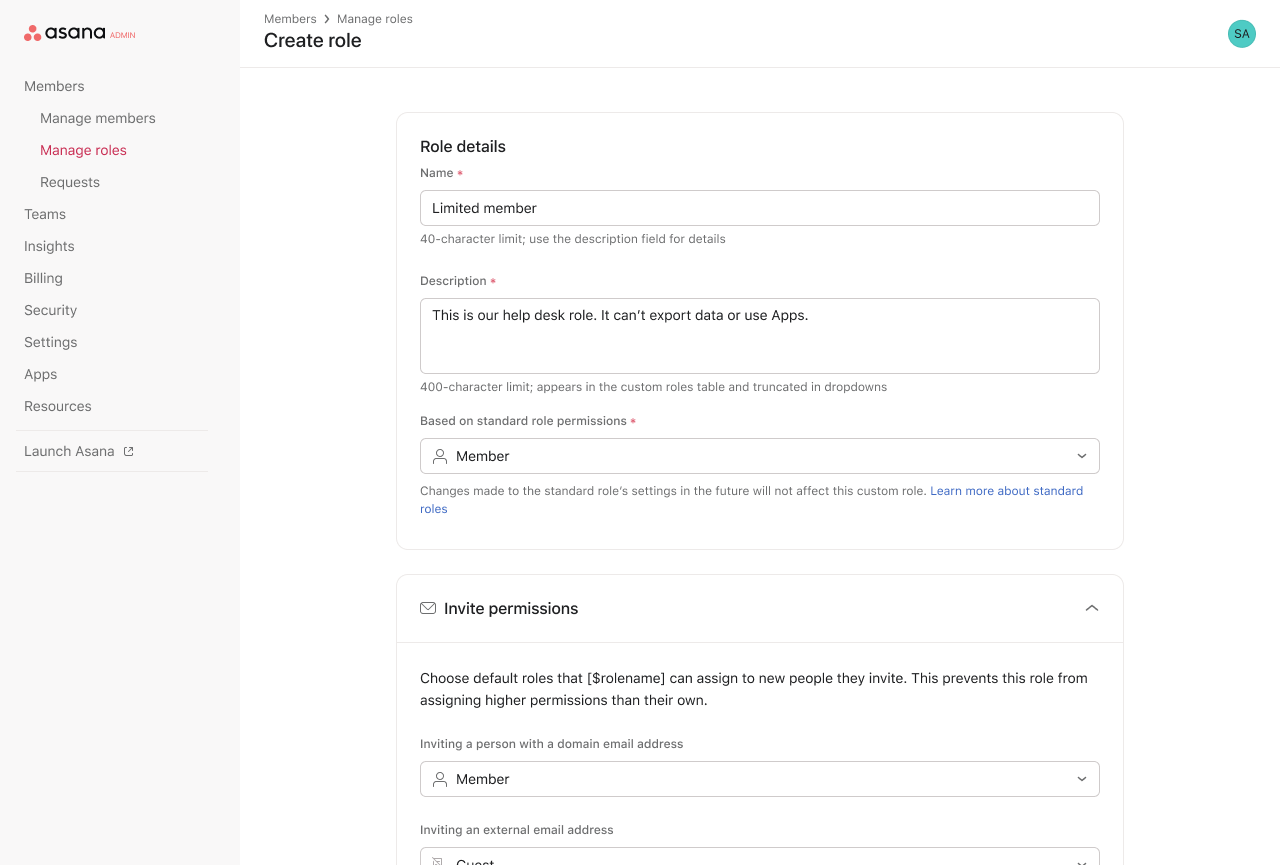Click the envelope icon next to Invite permissions
Image resolution: width=1280 pixels, height=865 pixels.
[428, 608]
